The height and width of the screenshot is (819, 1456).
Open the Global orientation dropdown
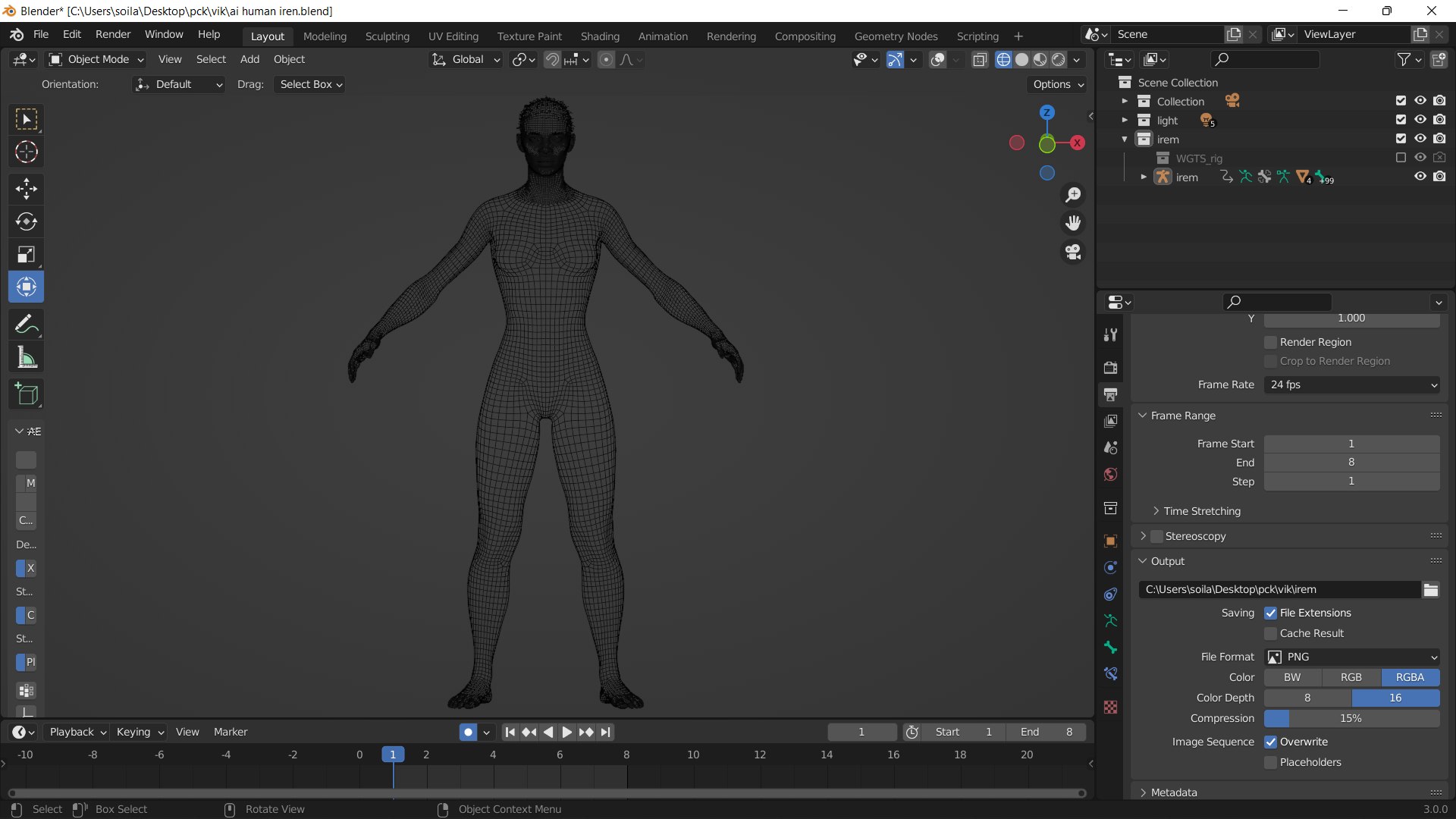click(466, 59)
